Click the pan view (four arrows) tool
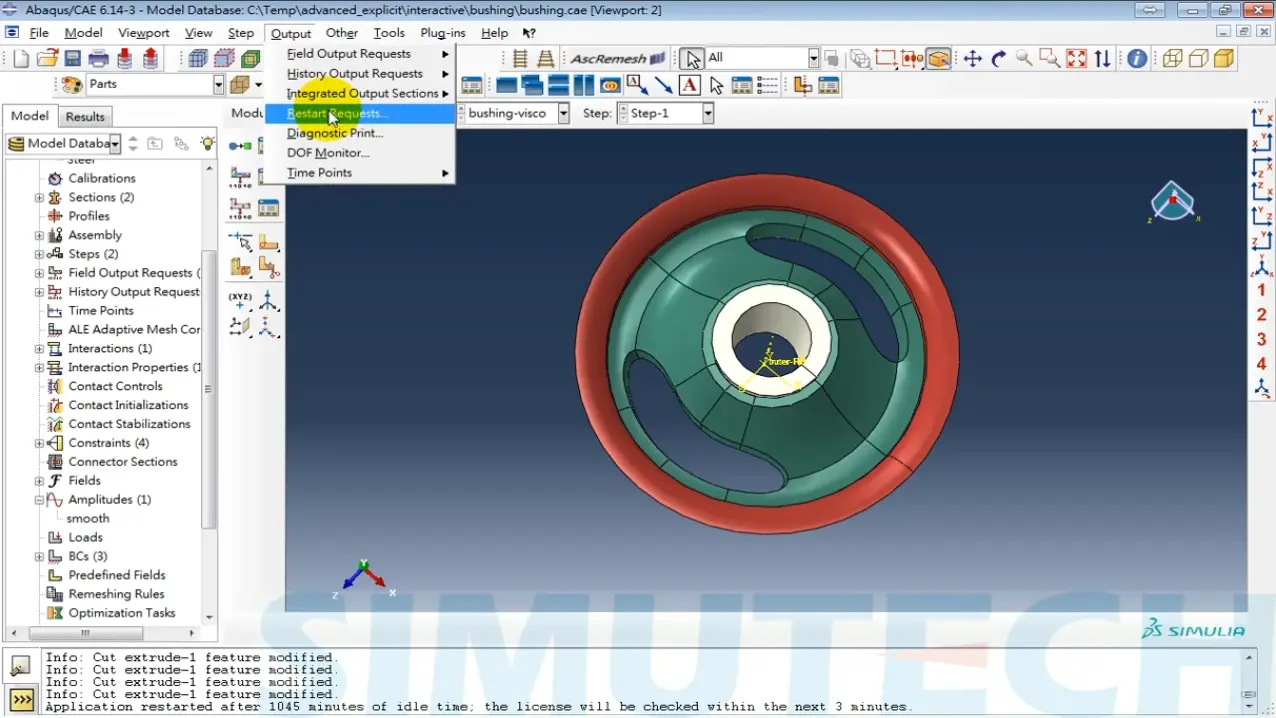Screen dimensions: 1276x718 point(972,59)
